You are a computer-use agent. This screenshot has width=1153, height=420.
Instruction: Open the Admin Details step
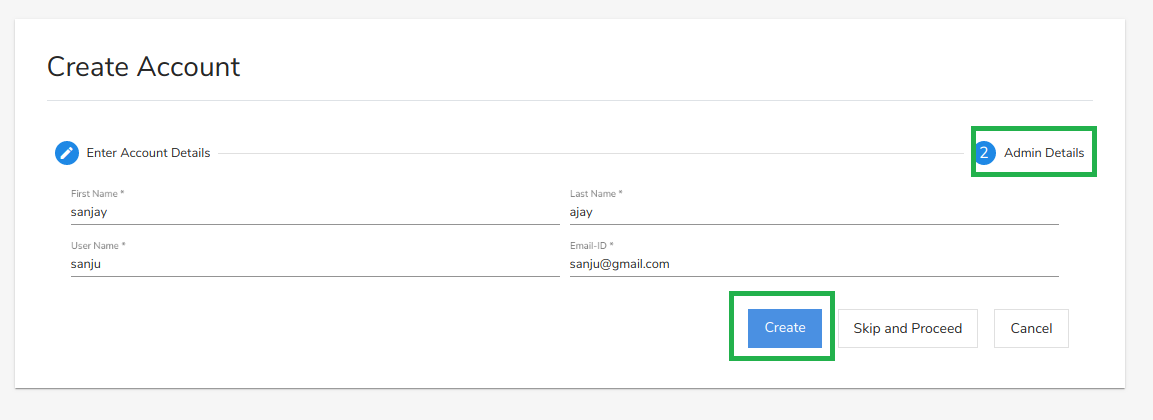[1044, 153]
